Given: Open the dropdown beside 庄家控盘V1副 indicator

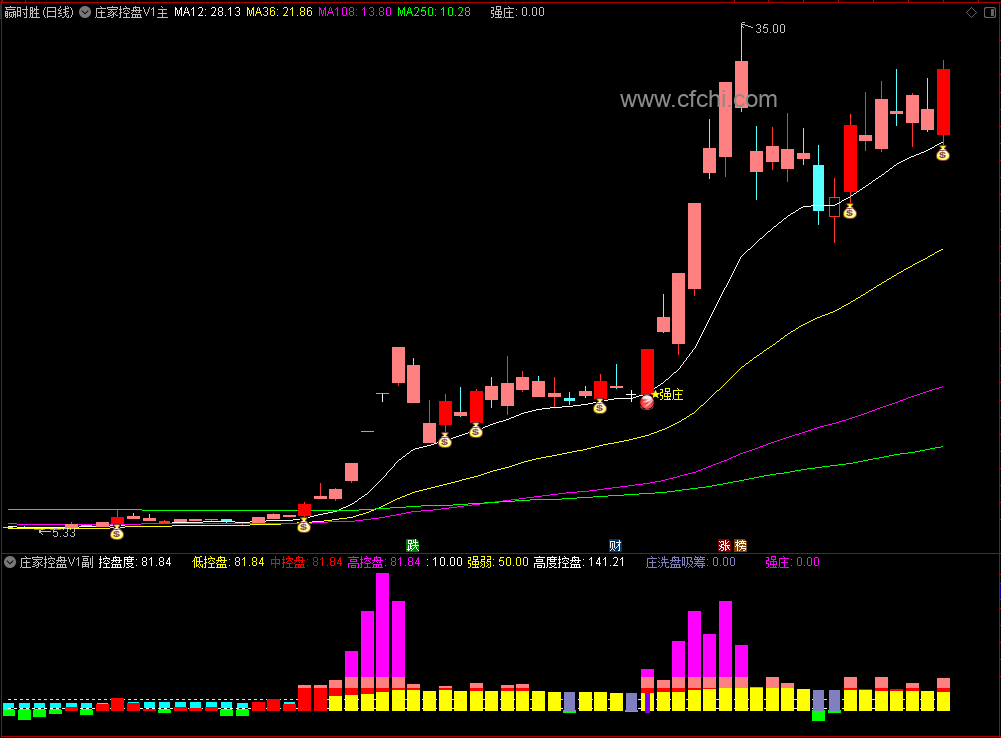Looking at the screenshot, I should coord(10,562).
